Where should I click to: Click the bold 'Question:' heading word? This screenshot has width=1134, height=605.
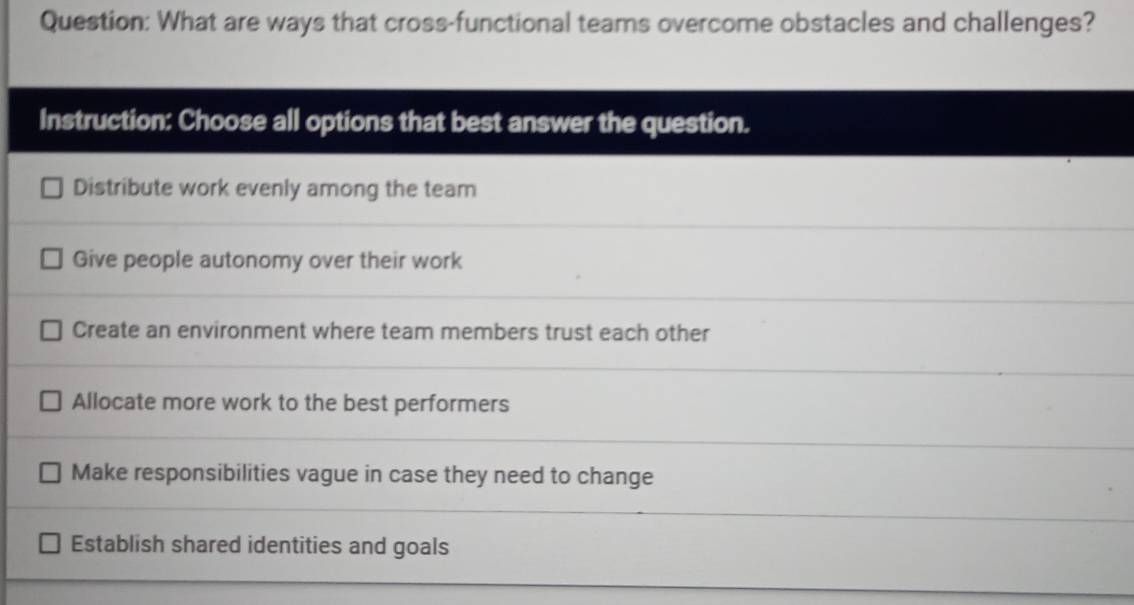[x=95, y=22]
